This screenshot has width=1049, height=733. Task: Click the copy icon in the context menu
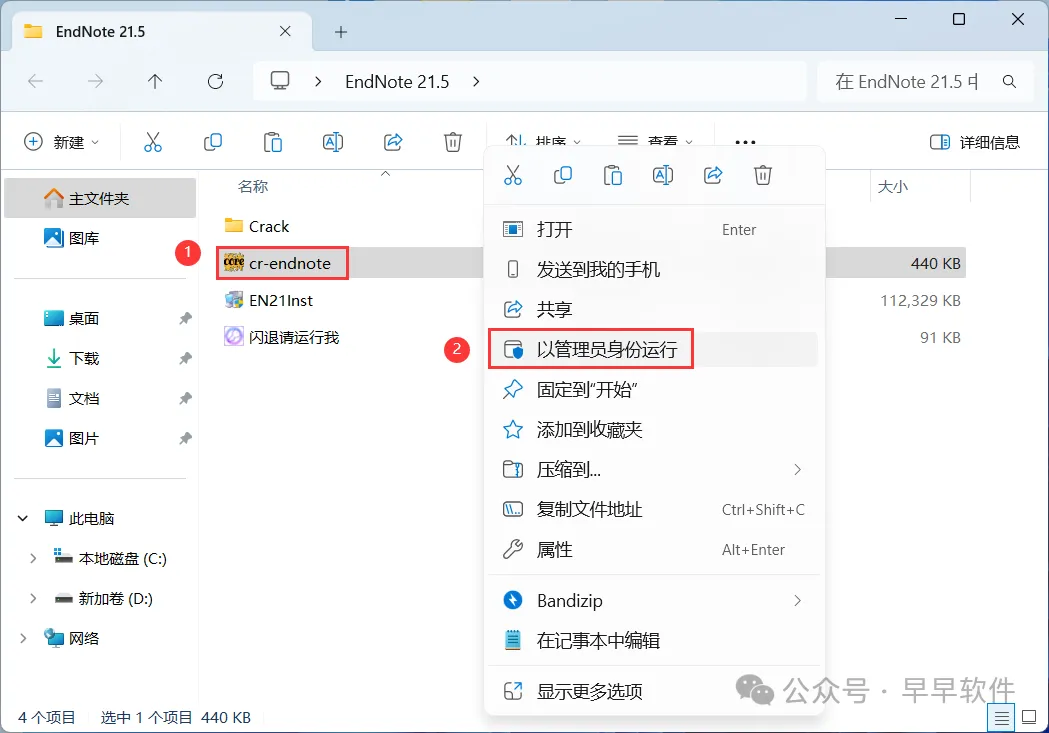(x=563, y=175)
